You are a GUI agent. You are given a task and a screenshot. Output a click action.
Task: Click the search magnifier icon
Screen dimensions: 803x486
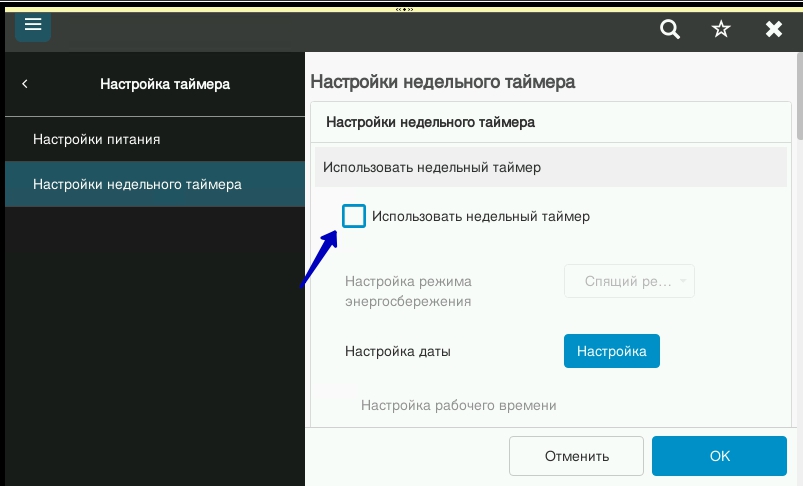[x=670, y=29]
